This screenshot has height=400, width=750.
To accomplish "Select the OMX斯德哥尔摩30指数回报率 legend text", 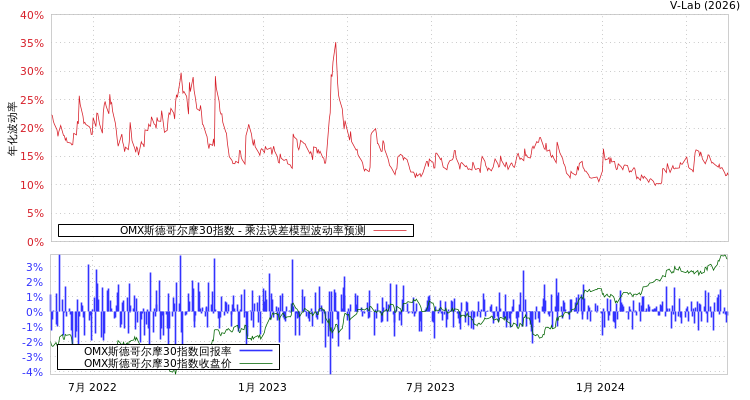I will (x=157, y=351).
